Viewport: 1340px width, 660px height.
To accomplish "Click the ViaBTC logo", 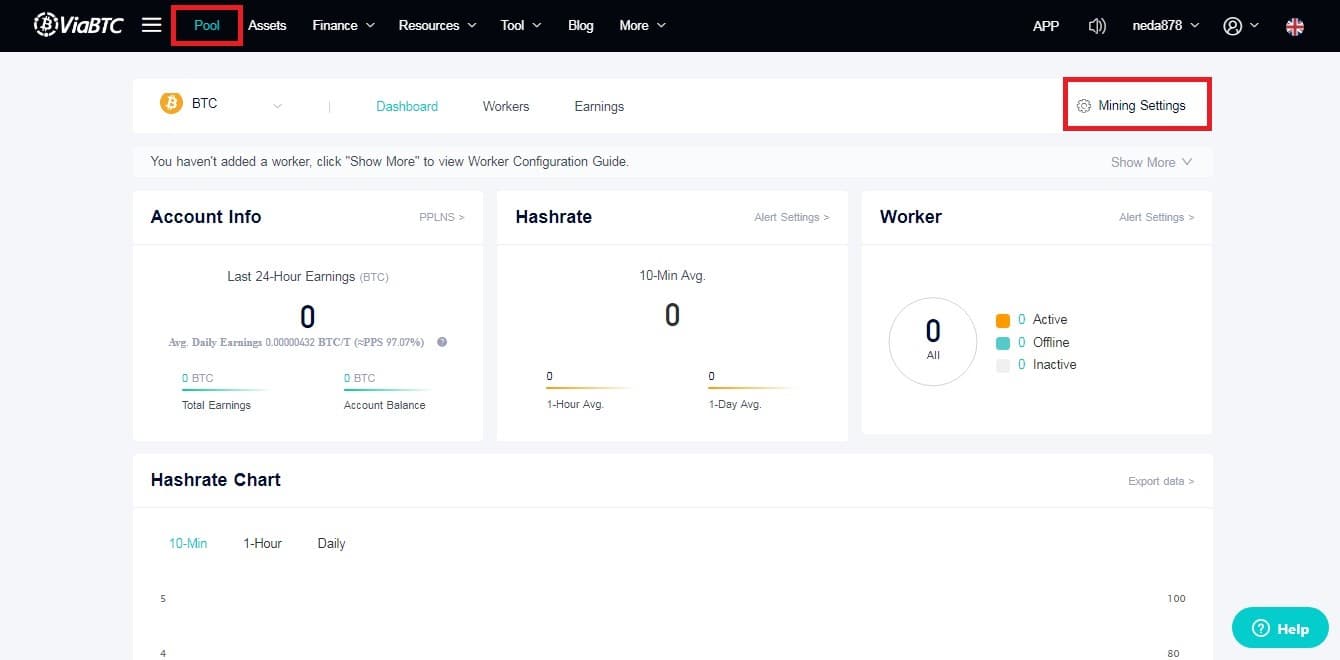I will tap(78, 25).
